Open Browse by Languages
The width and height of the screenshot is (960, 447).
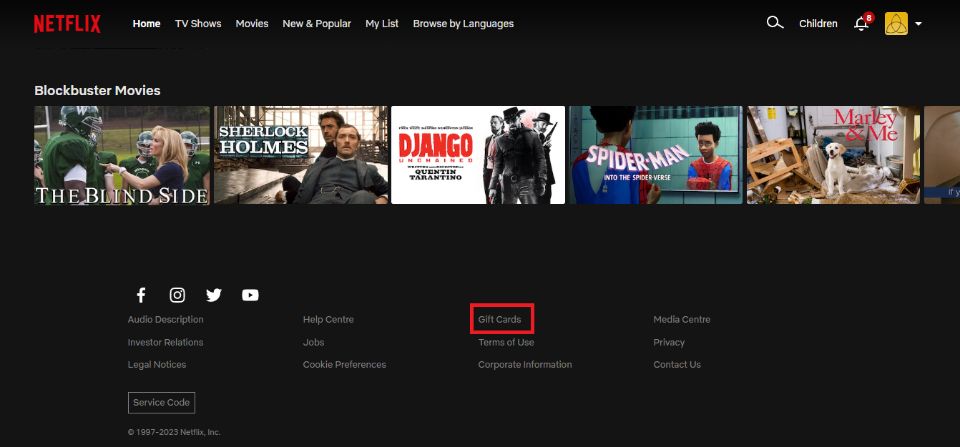point(463,23)
